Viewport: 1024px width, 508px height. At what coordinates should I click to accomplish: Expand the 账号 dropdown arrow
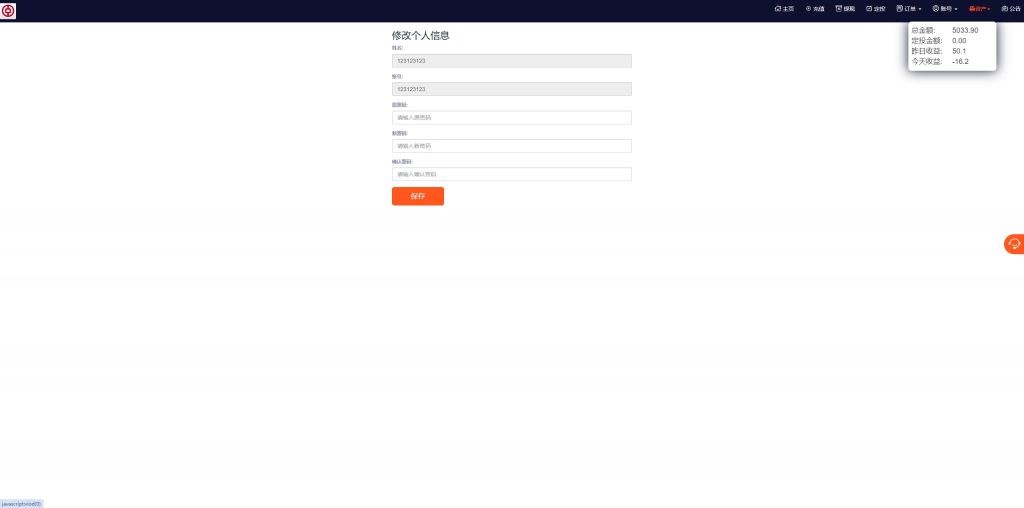point(956,10)
